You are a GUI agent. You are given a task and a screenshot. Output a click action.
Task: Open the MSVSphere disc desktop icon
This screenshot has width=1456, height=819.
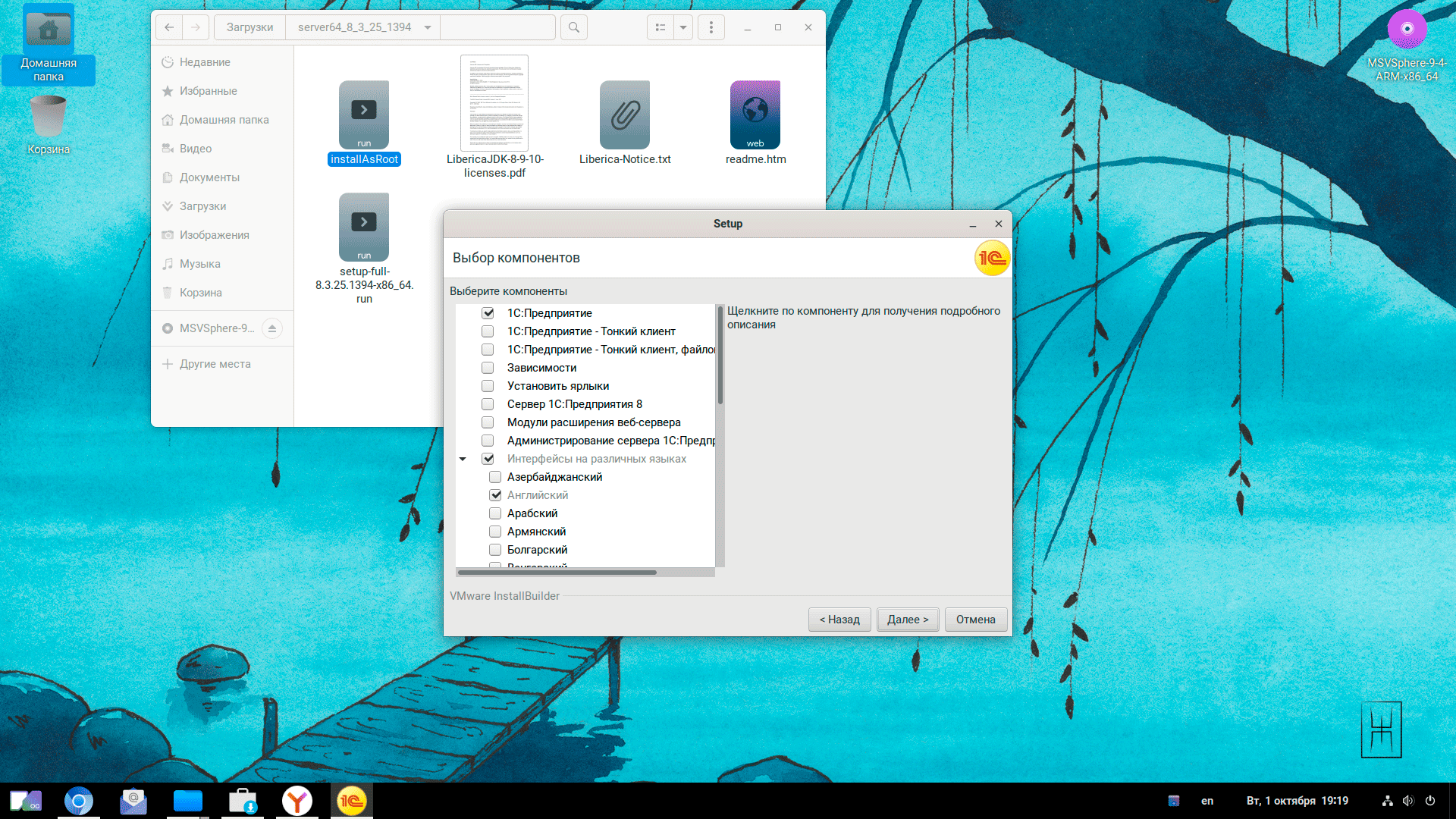1407,30
